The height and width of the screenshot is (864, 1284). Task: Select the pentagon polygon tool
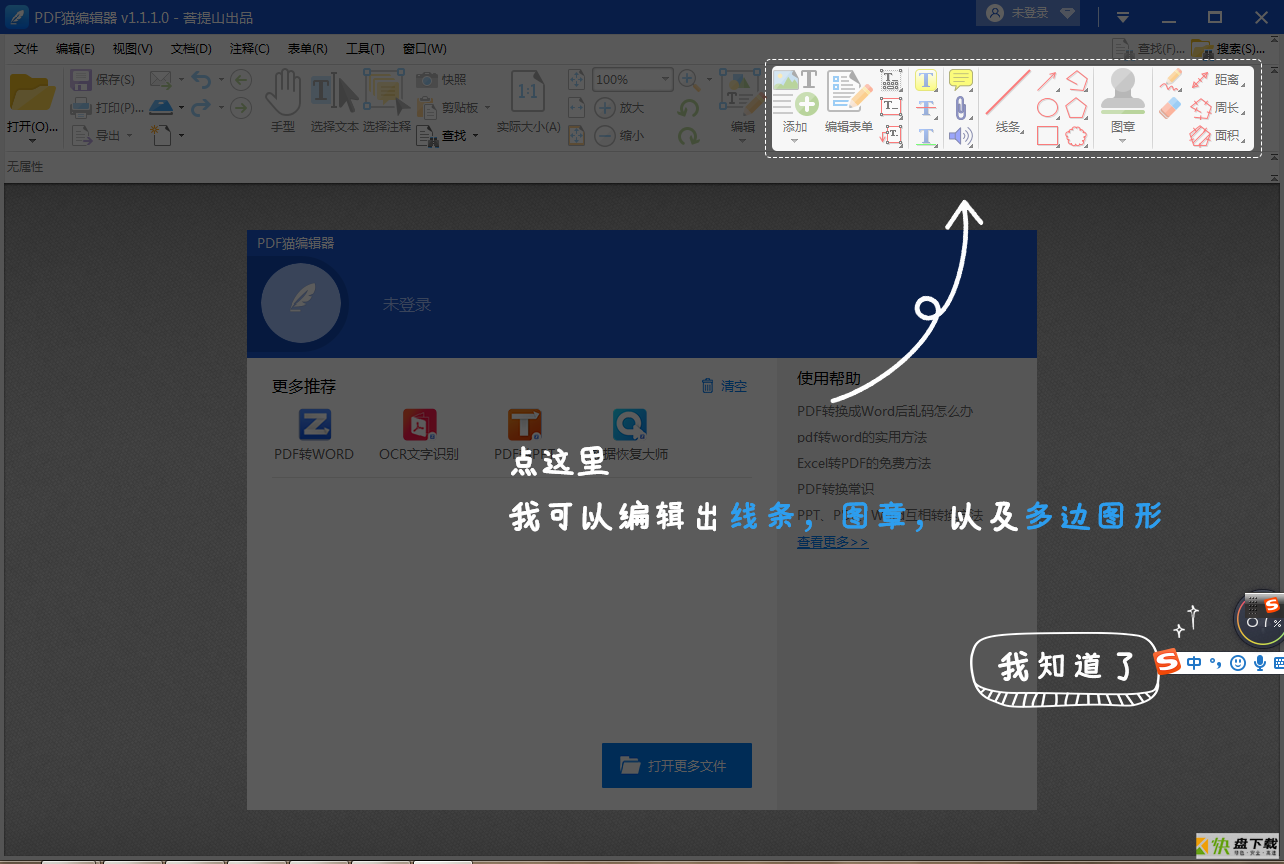(1076, 108)
